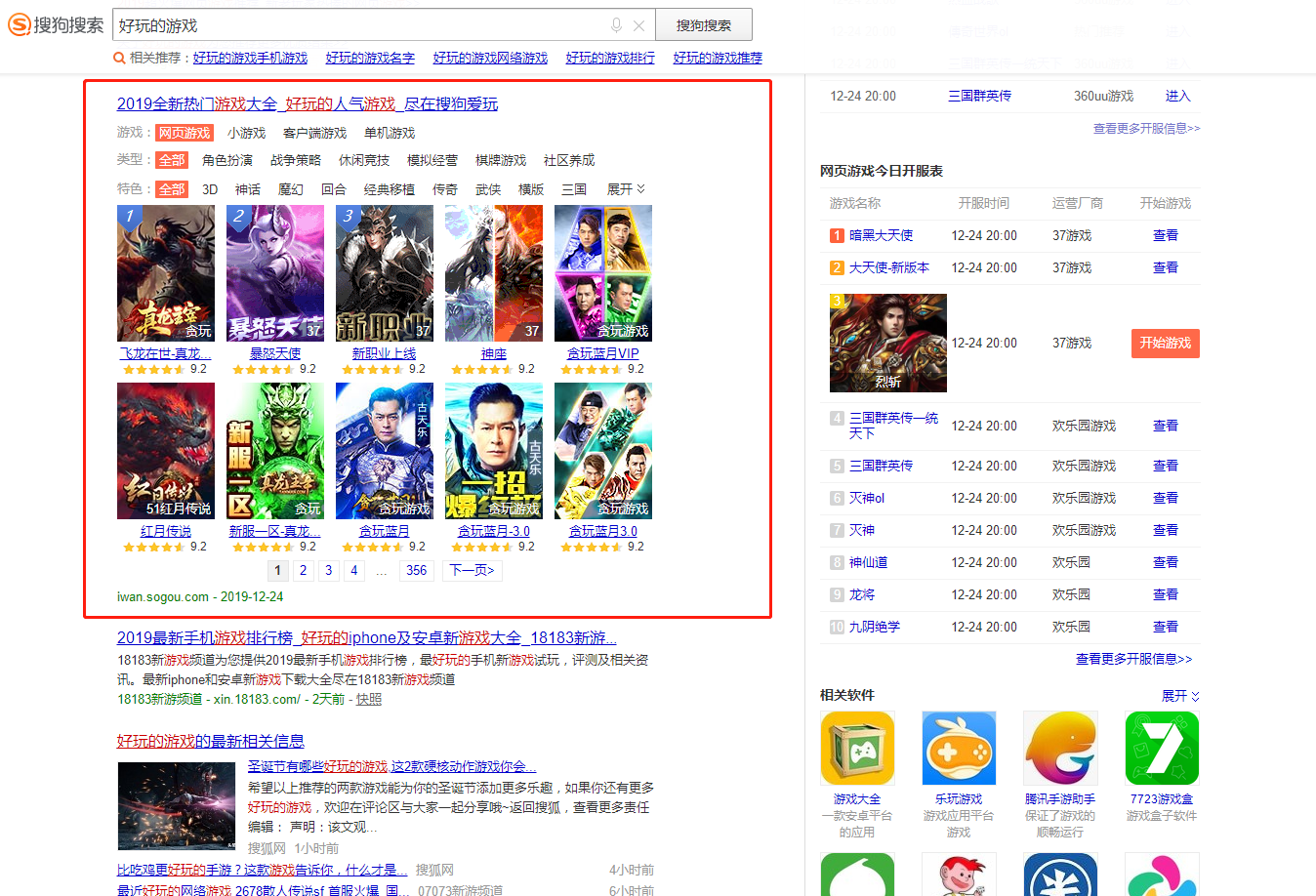Go to page 2 of games
This screenshot has height=896, width=1316.
click(x=303, y=570)
